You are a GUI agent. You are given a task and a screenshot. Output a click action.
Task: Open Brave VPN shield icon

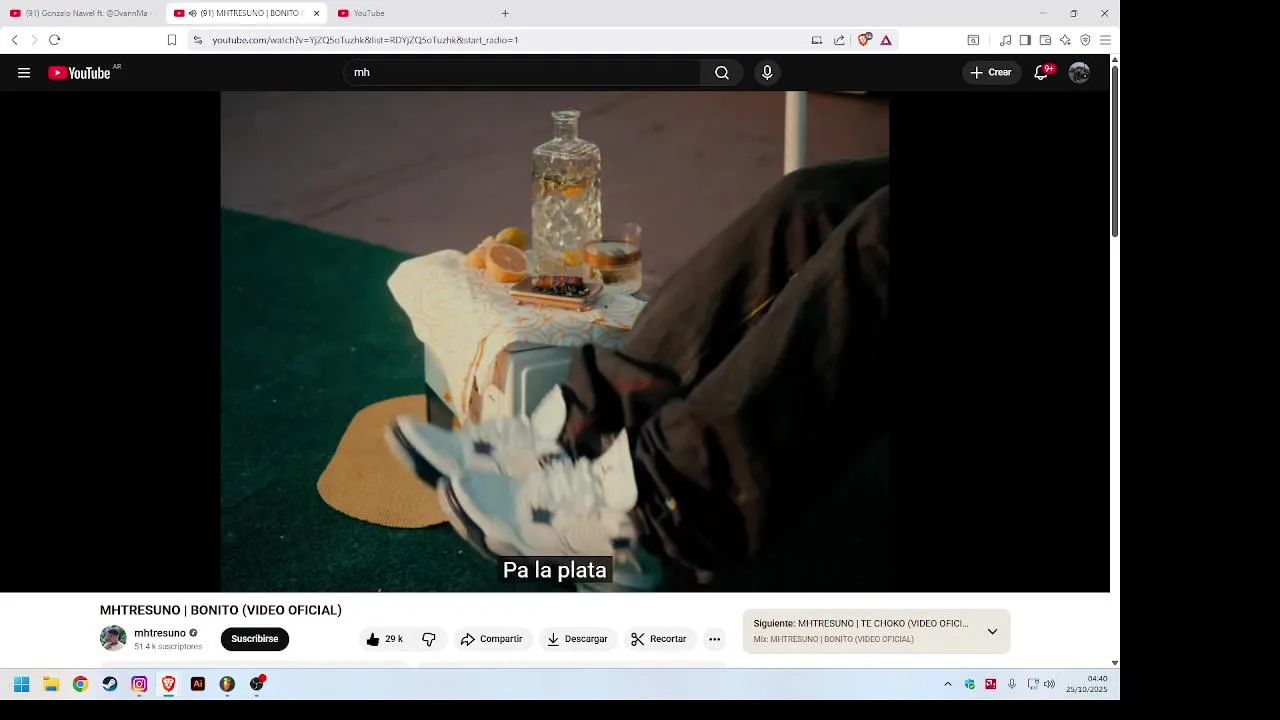click(1085, 40)
